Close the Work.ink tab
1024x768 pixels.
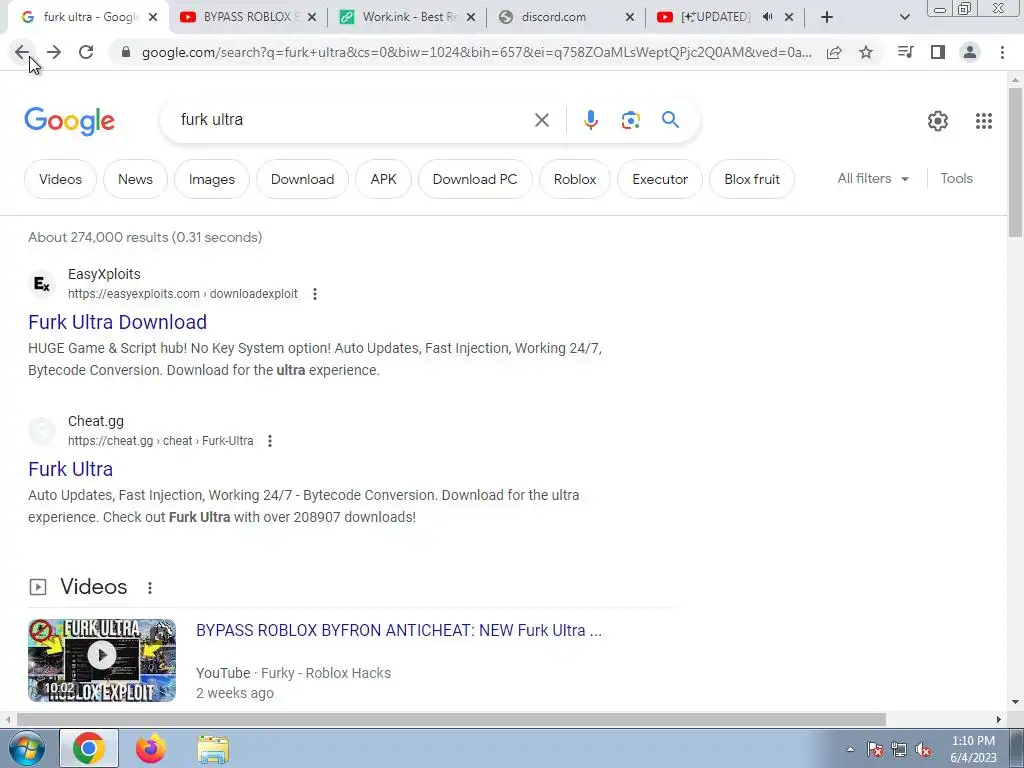pyautogui.click(x=471, y=17)
